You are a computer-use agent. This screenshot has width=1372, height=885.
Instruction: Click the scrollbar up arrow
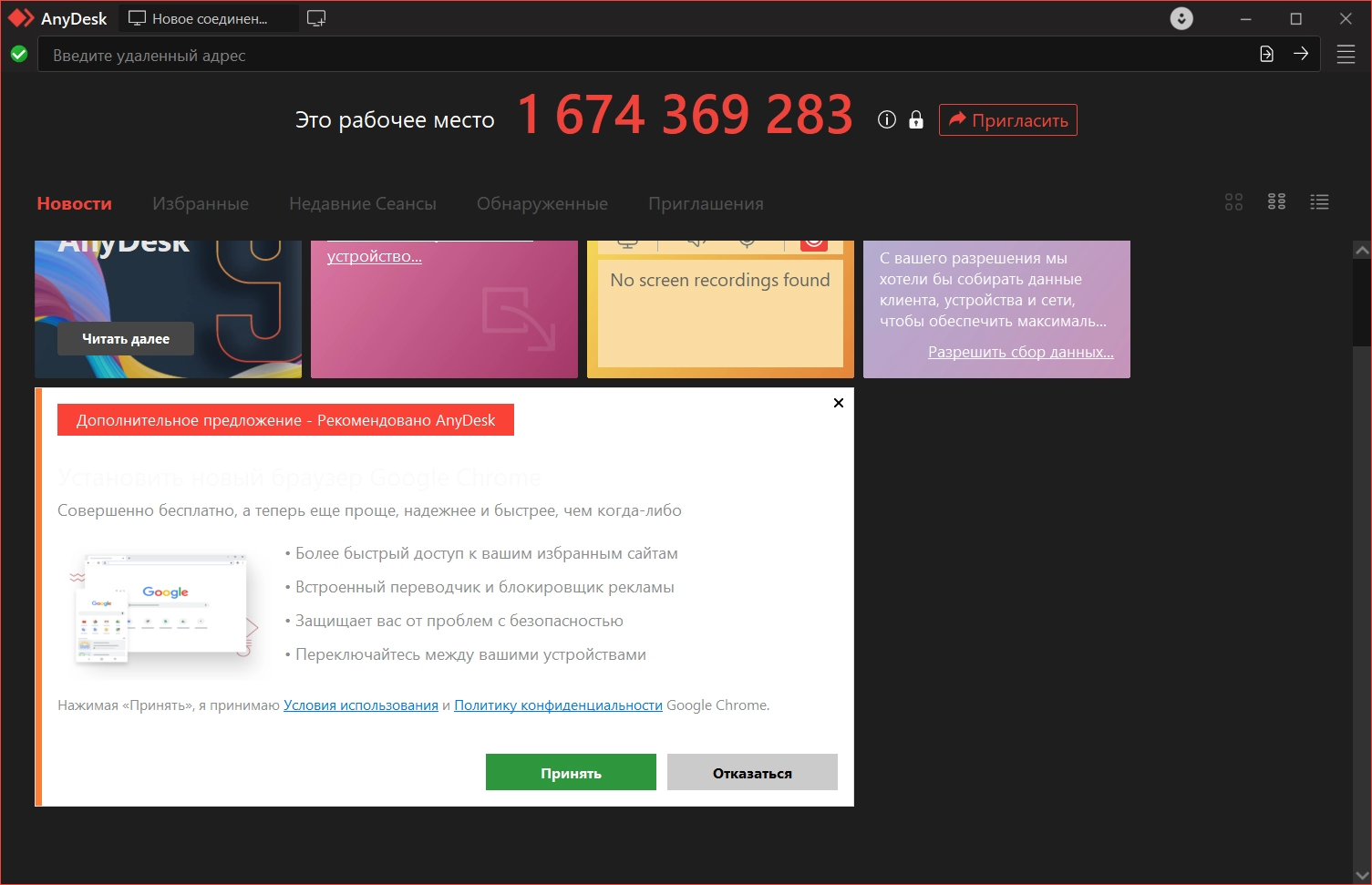(x=1362, y=250)
